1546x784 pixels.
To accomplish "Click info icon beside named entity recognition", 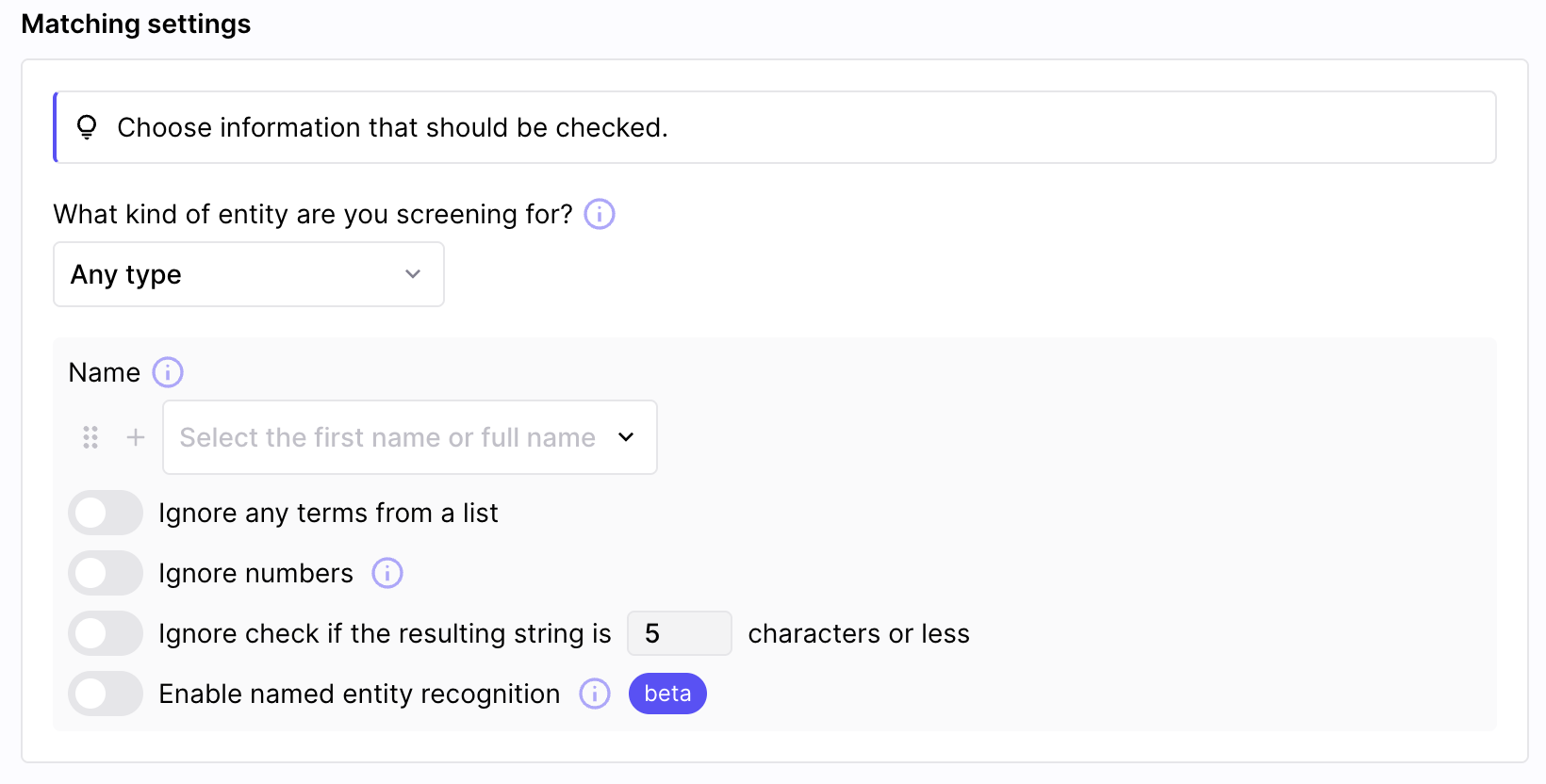I will pyautogui.click(x=595, y=694).
